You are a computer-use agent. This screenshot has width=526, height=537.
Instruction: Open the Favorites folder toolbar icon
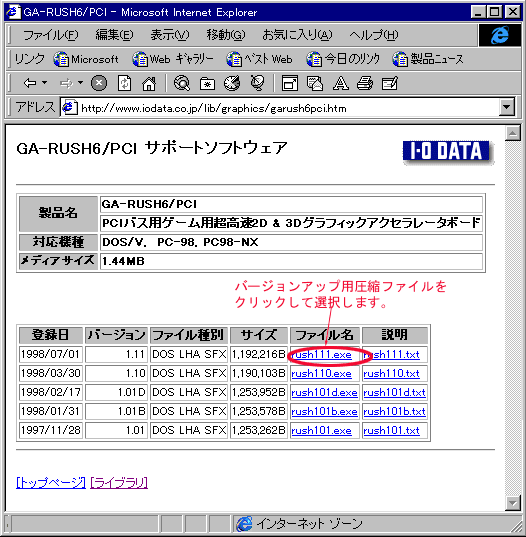coord(207,83)
